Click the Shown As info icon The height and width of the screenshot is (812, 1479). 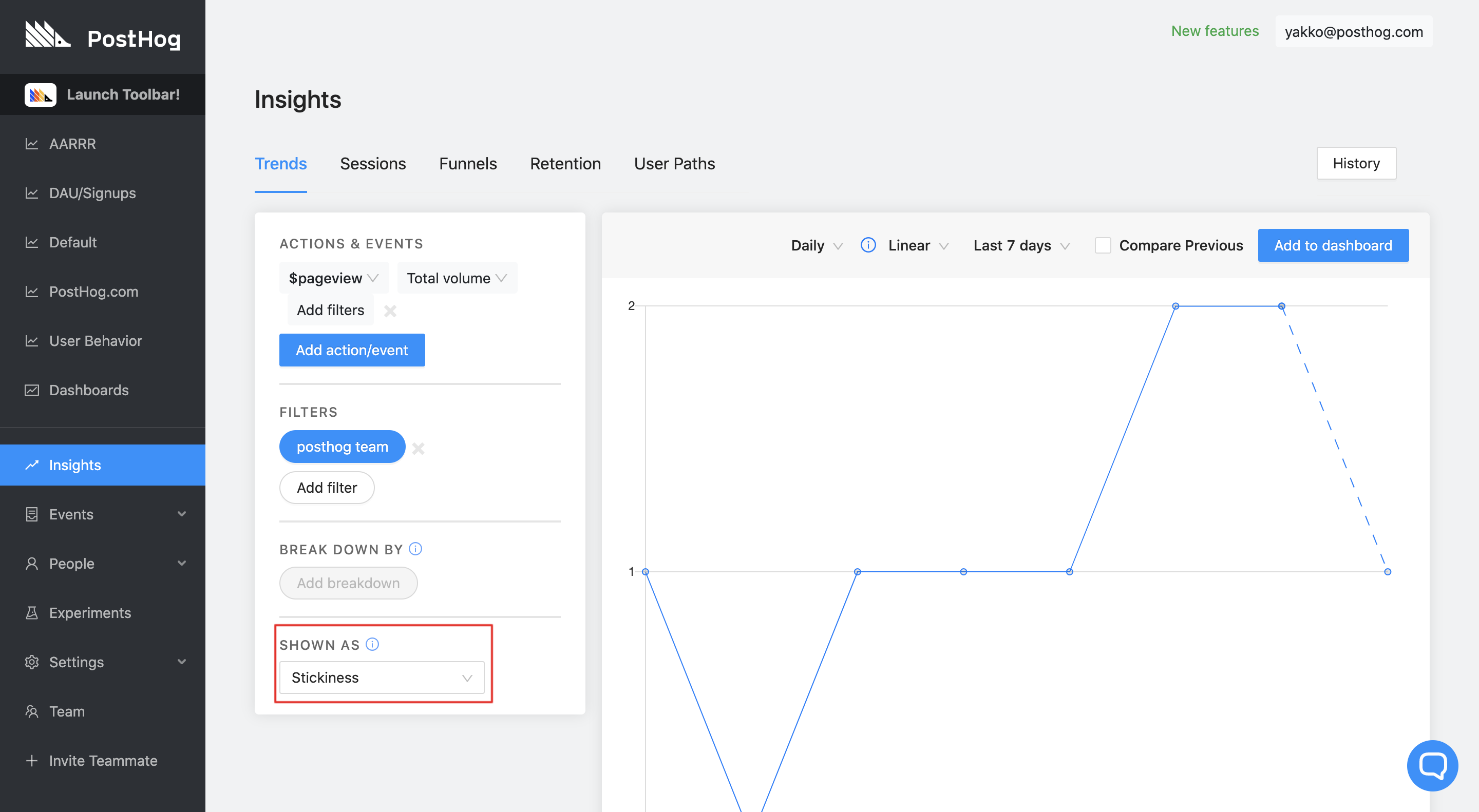[373, 645]
